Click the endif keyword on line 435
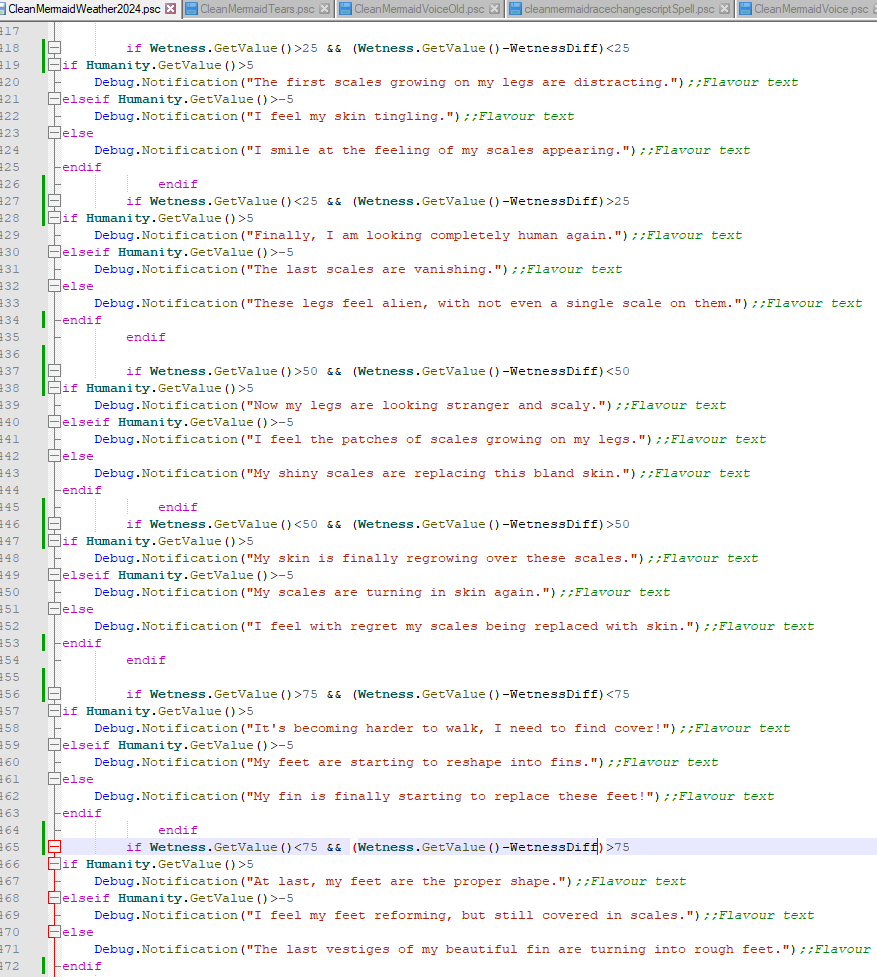Screen dimensions: 877x977 pyautogui.click(x=146, y=337)
